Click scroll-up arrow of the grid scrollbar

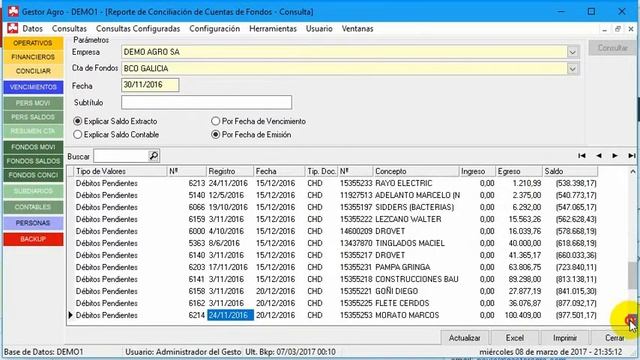[633, 171]
